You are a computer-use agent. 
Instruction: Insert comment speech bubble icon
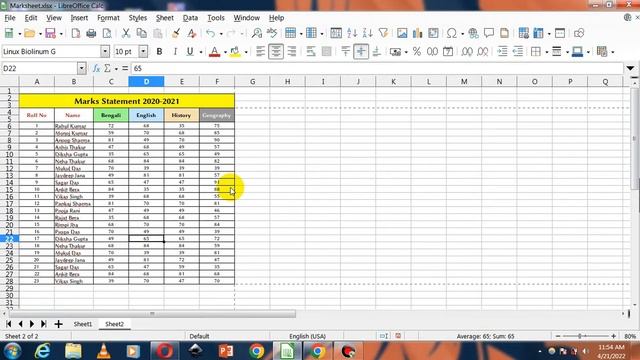click(x=489, y=33)
